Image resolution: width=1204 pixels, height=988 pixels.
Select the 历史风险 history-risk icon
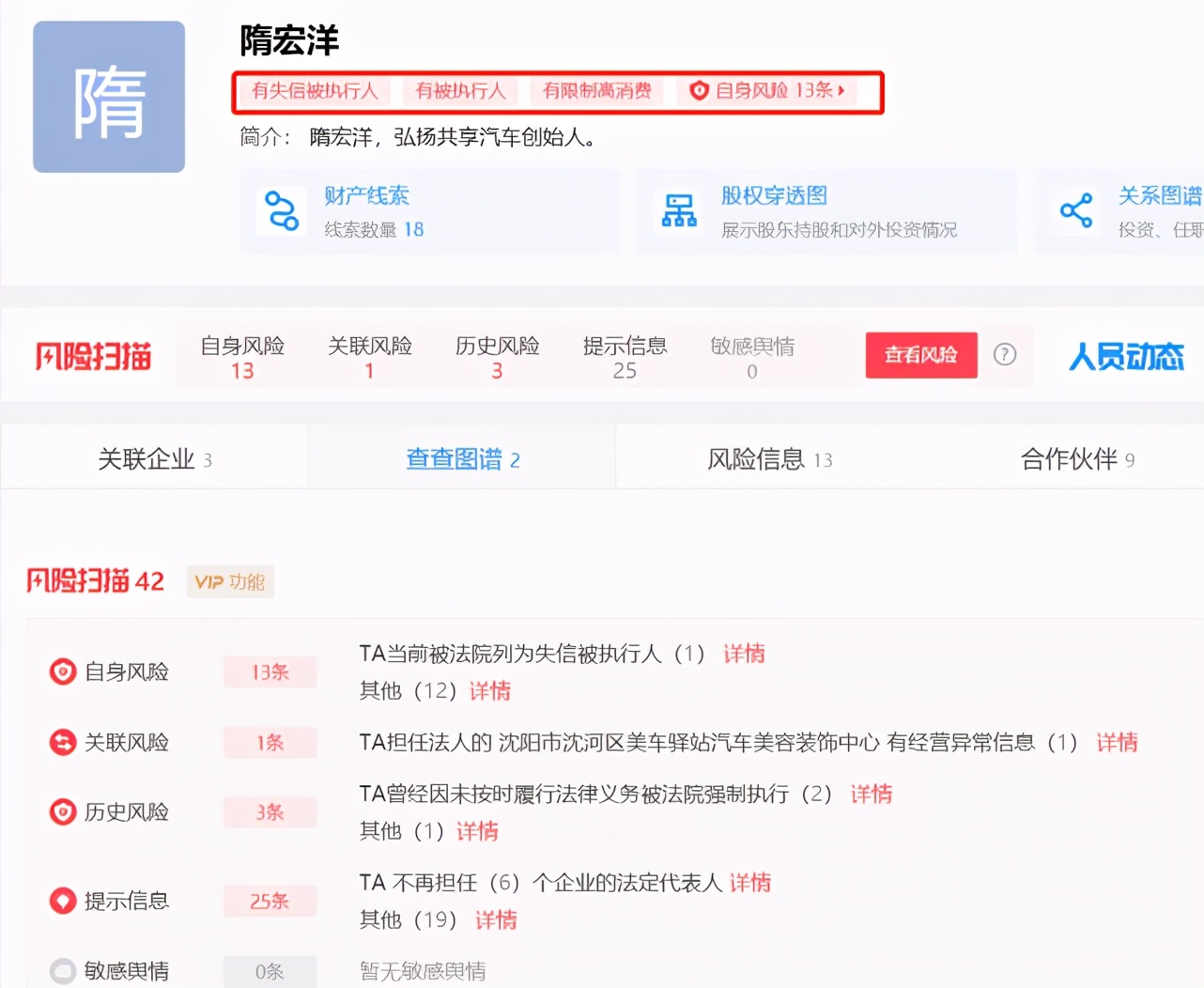click(62, 811)
